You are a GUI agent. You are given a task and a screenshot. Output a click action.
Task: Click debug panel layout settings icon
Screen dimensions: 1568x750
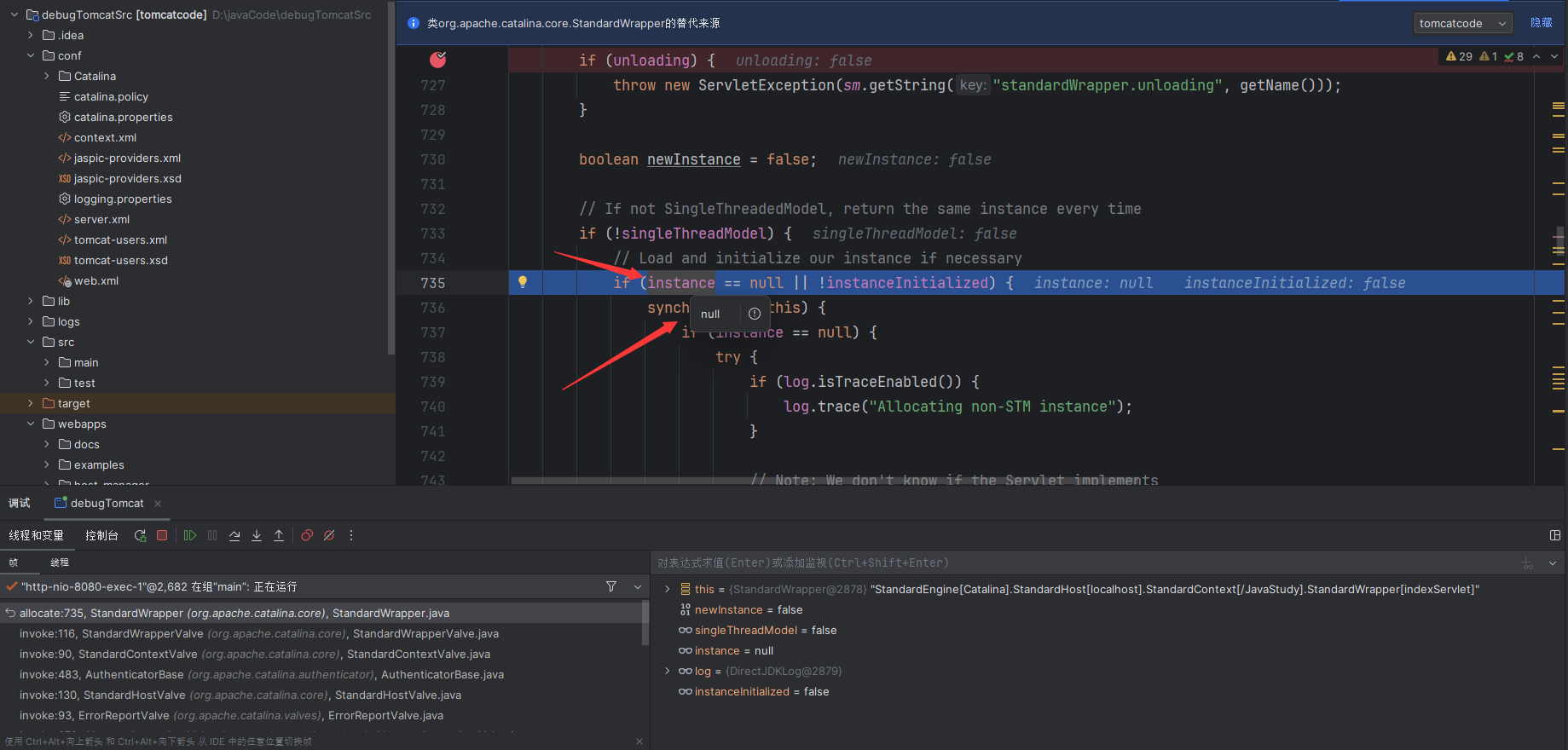1555,535
